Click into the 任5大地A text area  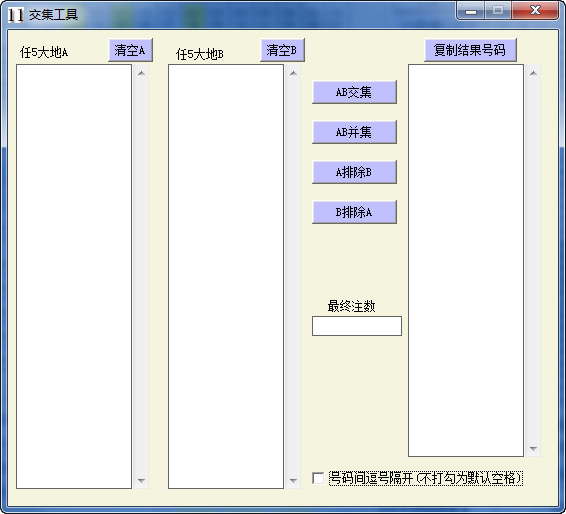click(x=74, y=276)
